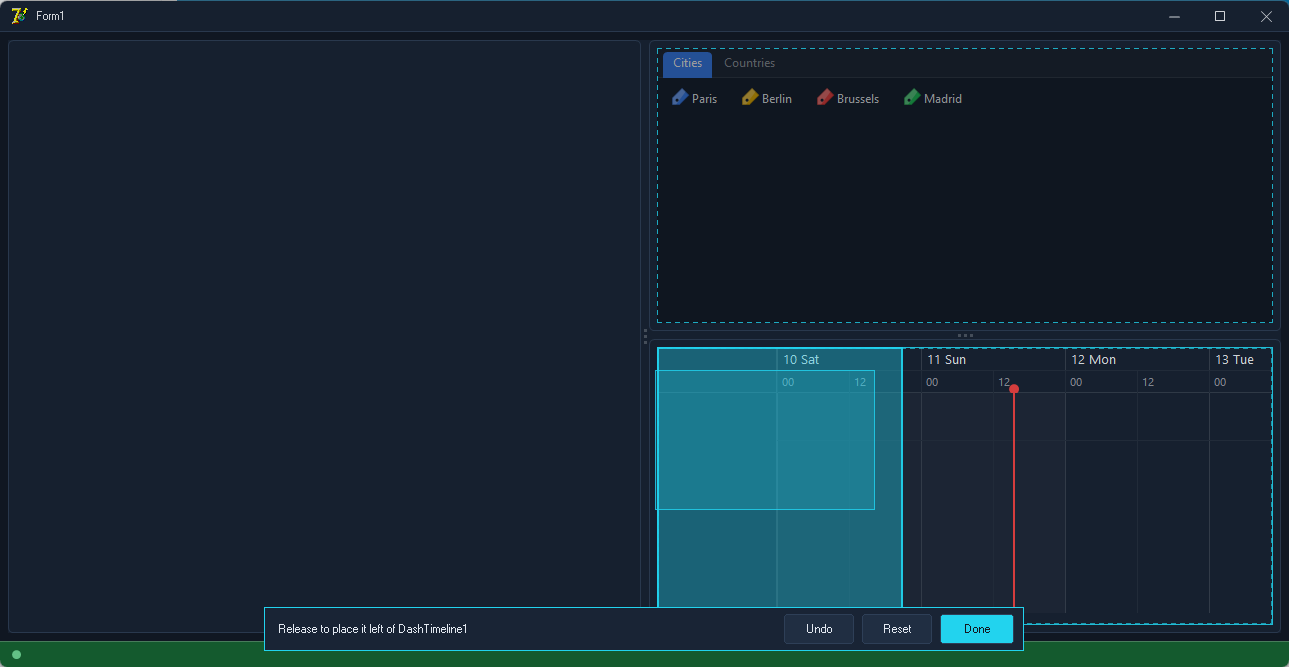Click the horizontal splitter grip above timeline
The width and height of the screenshot is (1289, 667).
pos(965,335)
